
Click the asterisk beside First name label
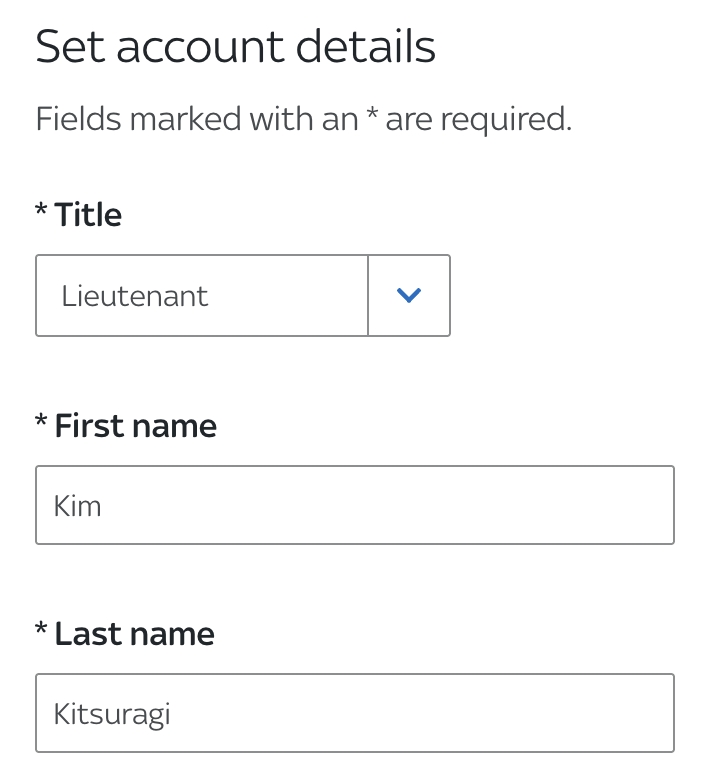click(x=41, y=423)
